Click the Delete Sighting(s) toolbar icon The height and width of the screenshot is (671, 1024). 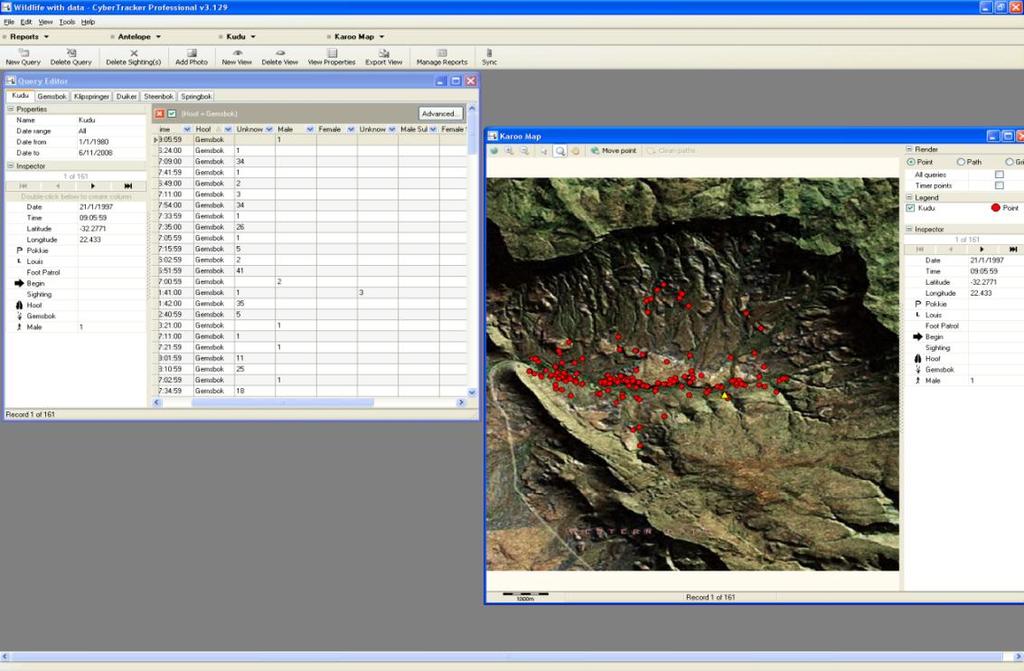[x=133, y=57]
